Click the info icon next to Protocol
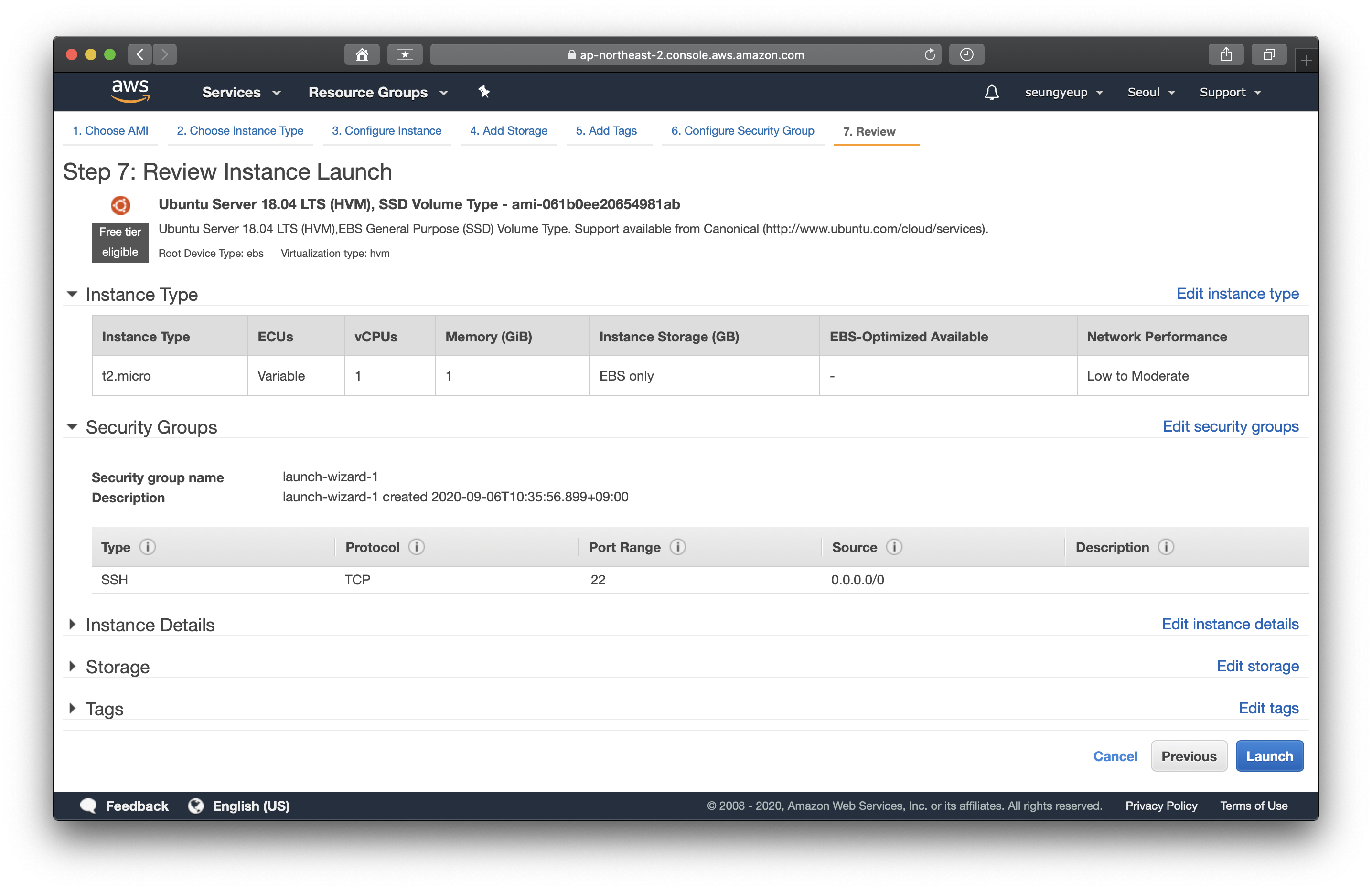Viewport: 1372px width, 891px height. pos(416,547)
